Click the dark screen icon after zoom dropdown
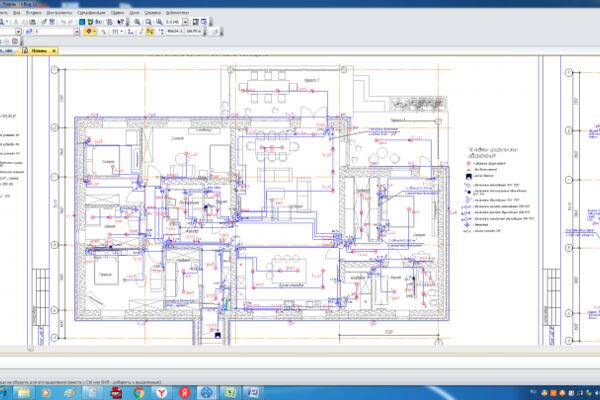Image resolution: width=600 pixels, height=400 pixels. pyautogui.click(x=196, y=22)
